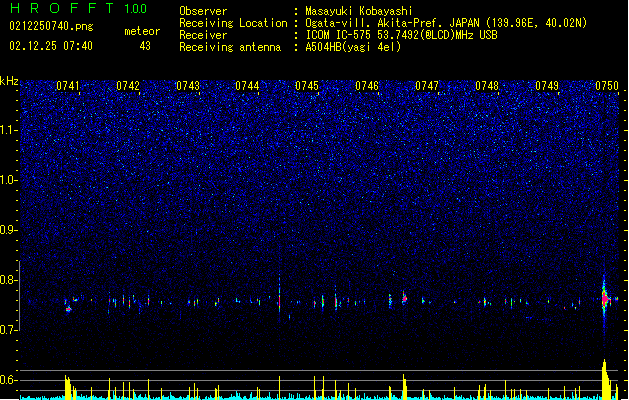Click the meteor echo just after 0741 start
This screenshot has width=629, height=400.
(68, 309)
